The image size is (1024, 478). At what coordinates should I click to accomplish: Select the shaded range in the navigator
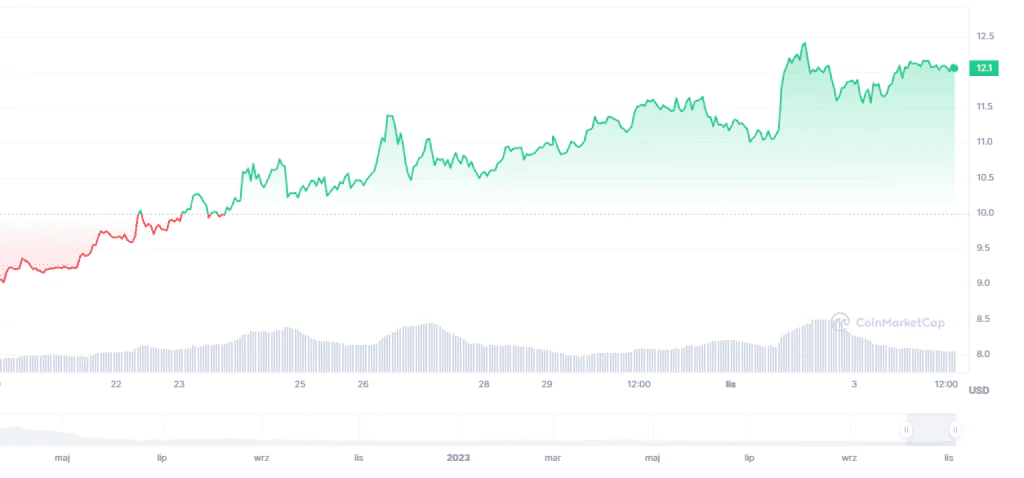(x=931, y=430)
